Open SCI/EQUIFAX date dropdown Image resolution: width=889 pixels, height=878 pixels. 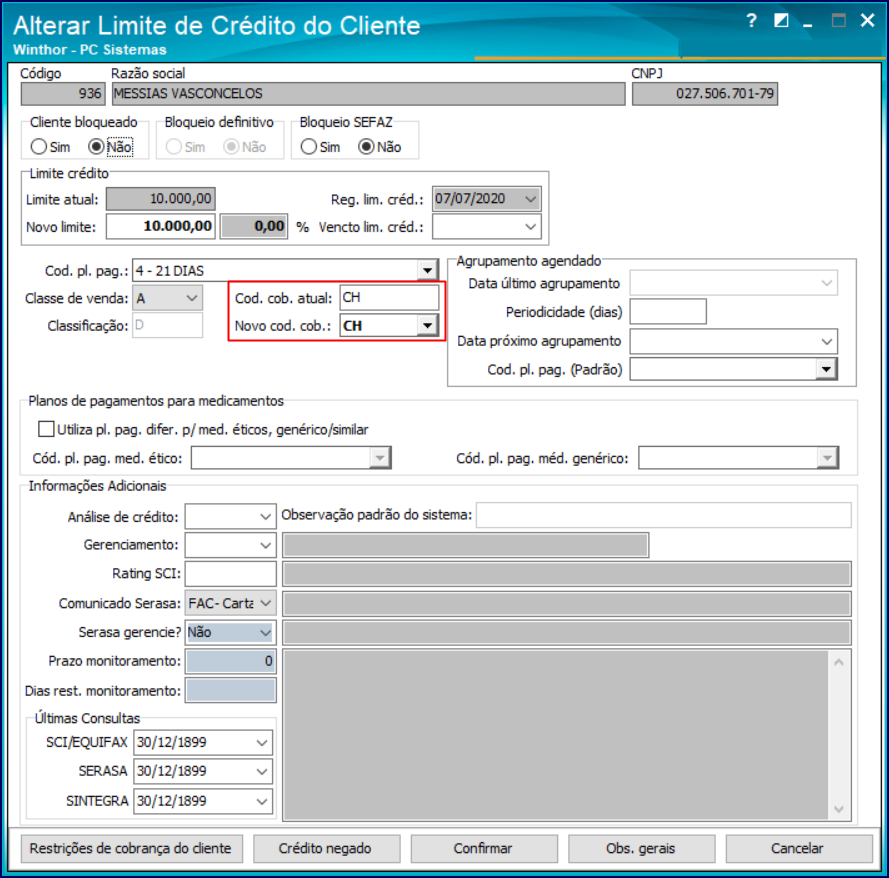pyautogui.click(x=261, y=743)
